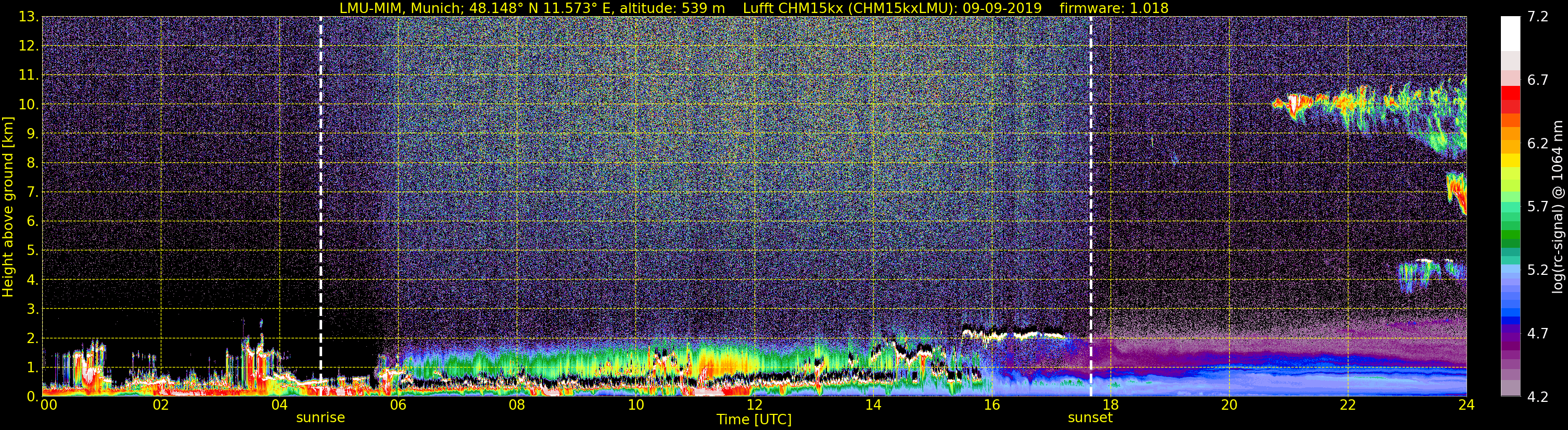Click the height axis tick label 11
Image resolution: width=1568 pixels, height=430 pixels.
tap(28, 75)
